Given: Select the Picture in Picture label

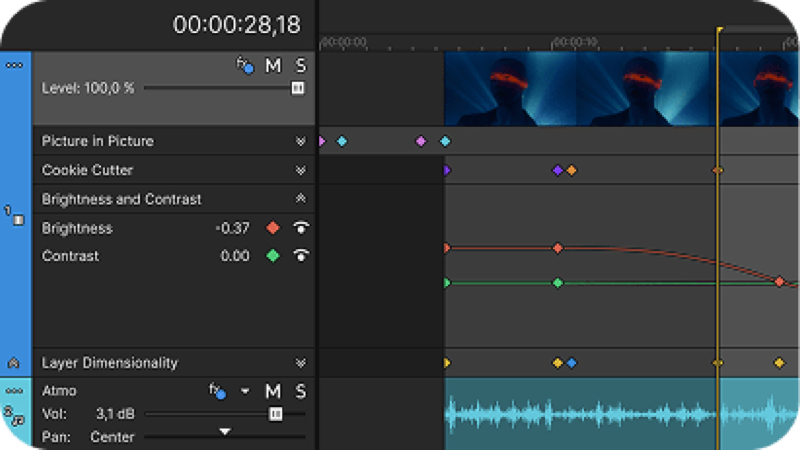Looking at the screenshot, I should 97,141.
